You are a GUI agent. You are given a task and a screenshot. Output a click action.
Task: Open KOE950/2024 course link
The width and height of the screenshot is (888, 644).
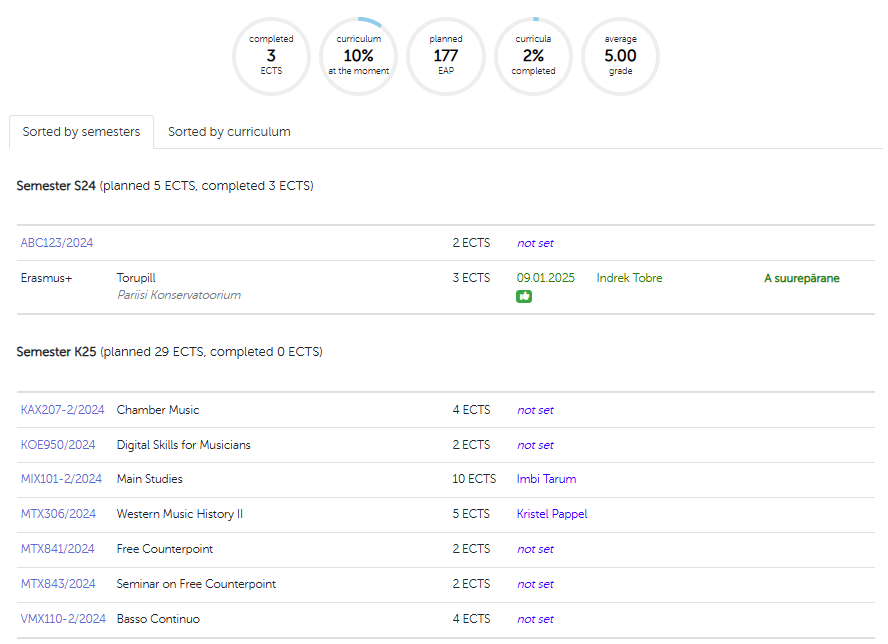tap(58, 445)
